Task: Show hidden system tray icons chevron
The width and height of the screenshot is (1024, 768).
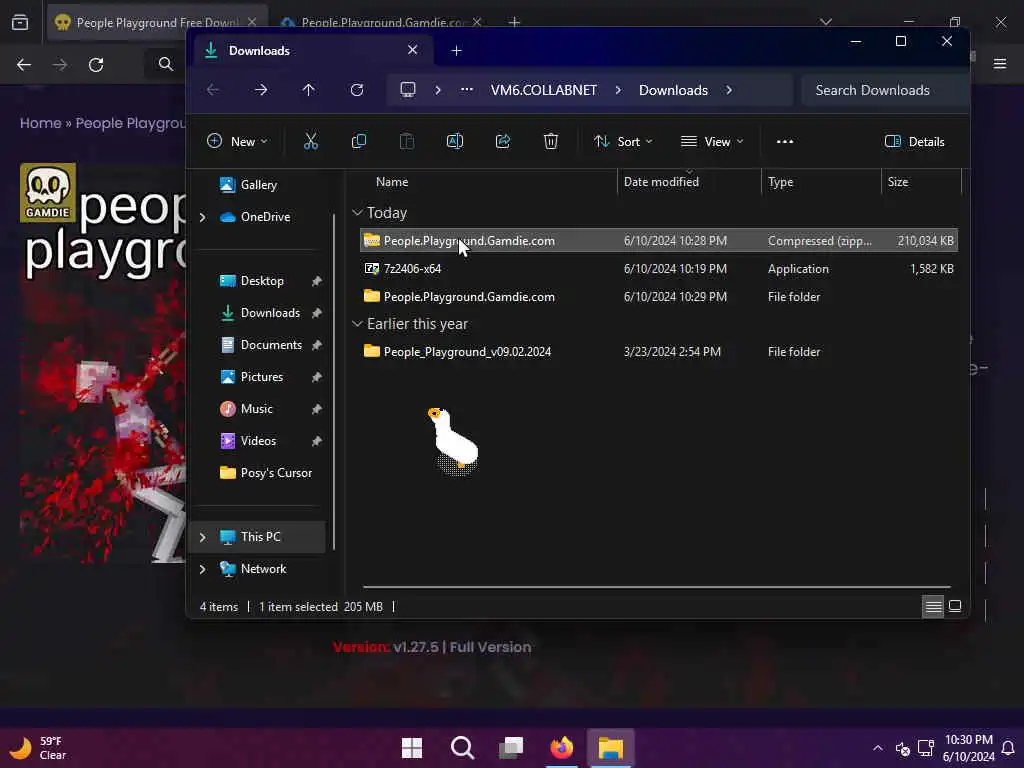Action: point(878,748)
